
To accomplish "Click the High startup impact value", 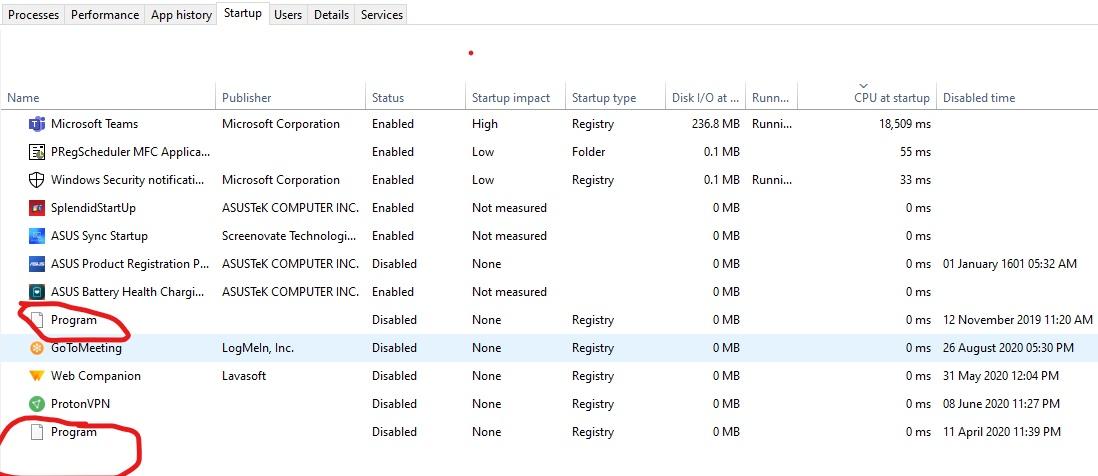I will pyautogui.click(x=485, y=124).
